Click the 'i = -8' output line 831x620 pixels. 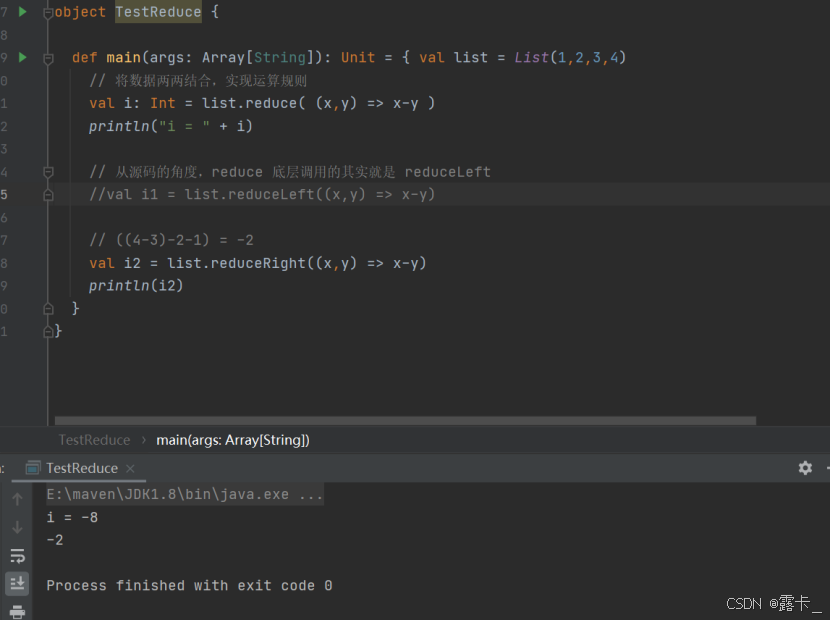coord(72,517)
